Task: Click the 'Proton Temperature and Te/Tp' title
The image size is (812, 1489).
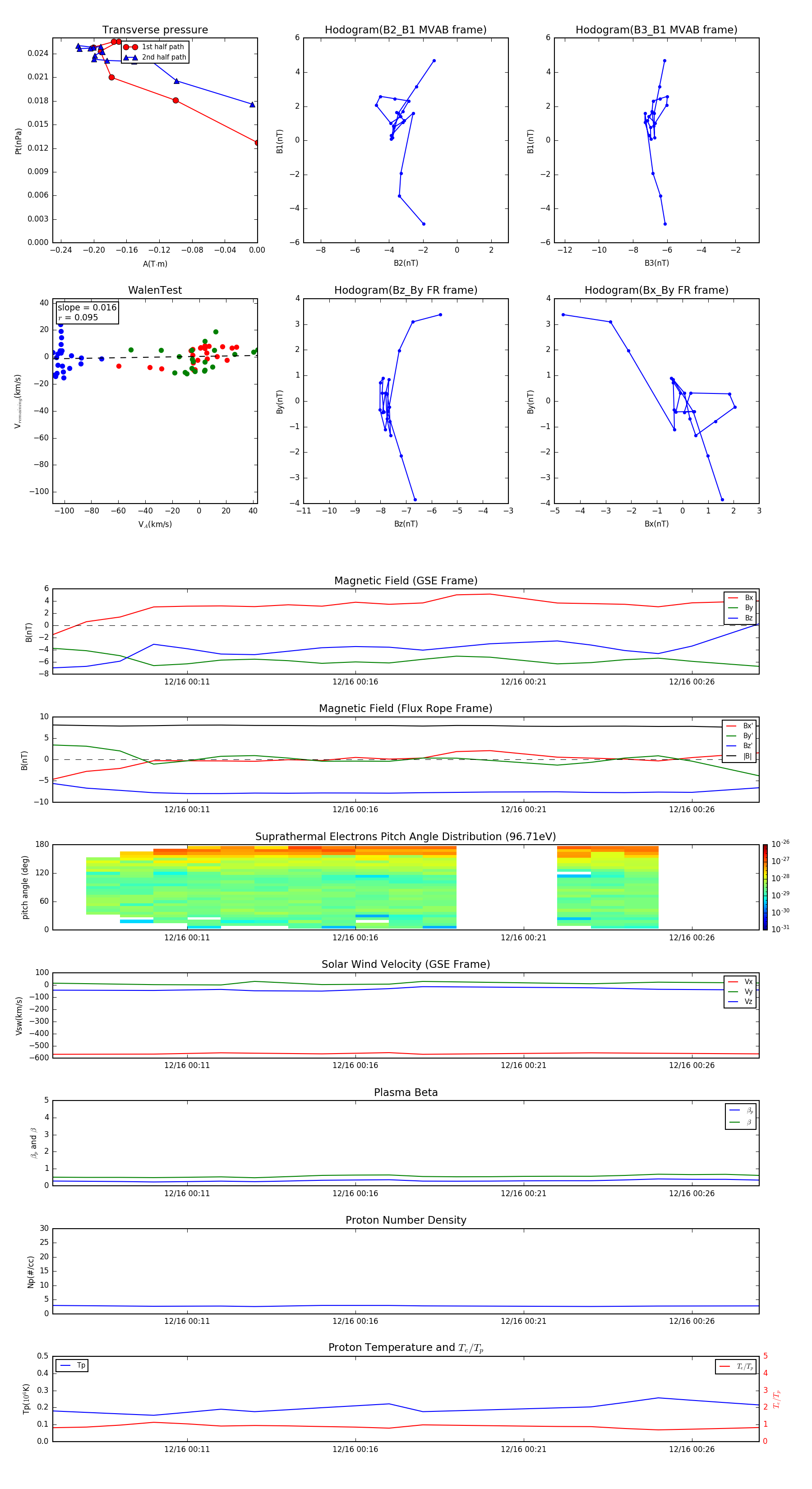Action: pos(406,1348)
